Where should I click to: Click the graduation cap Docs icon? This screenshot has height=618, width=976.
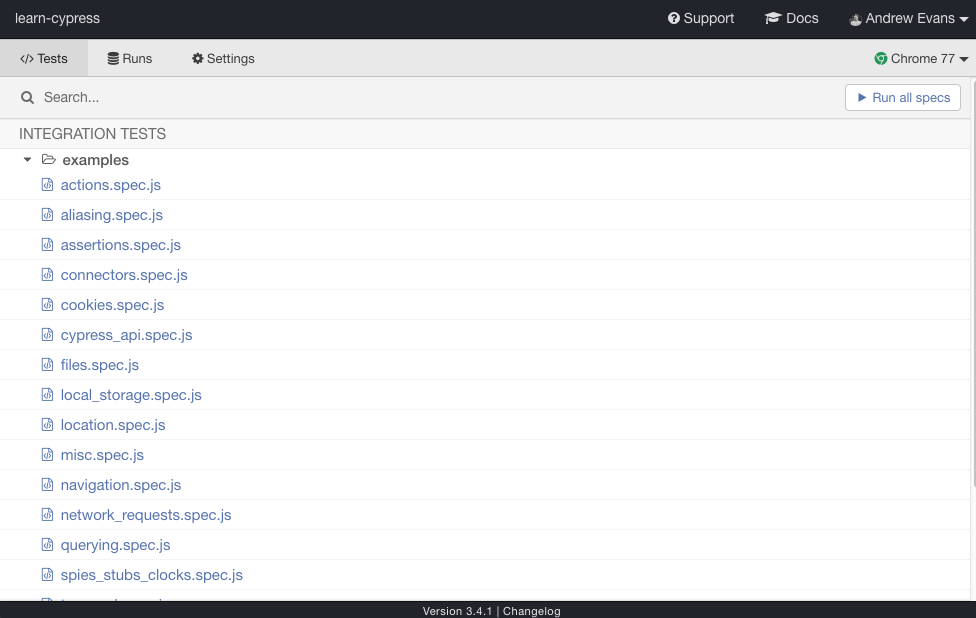(x=773, y=19)
